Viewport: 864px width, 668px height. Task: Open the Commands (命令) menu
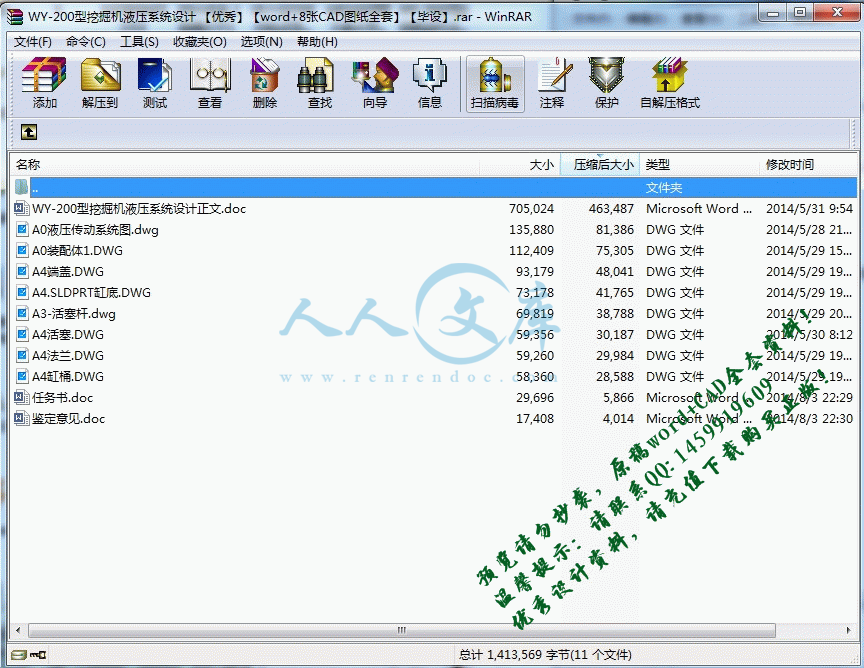(x=85, y=42)
